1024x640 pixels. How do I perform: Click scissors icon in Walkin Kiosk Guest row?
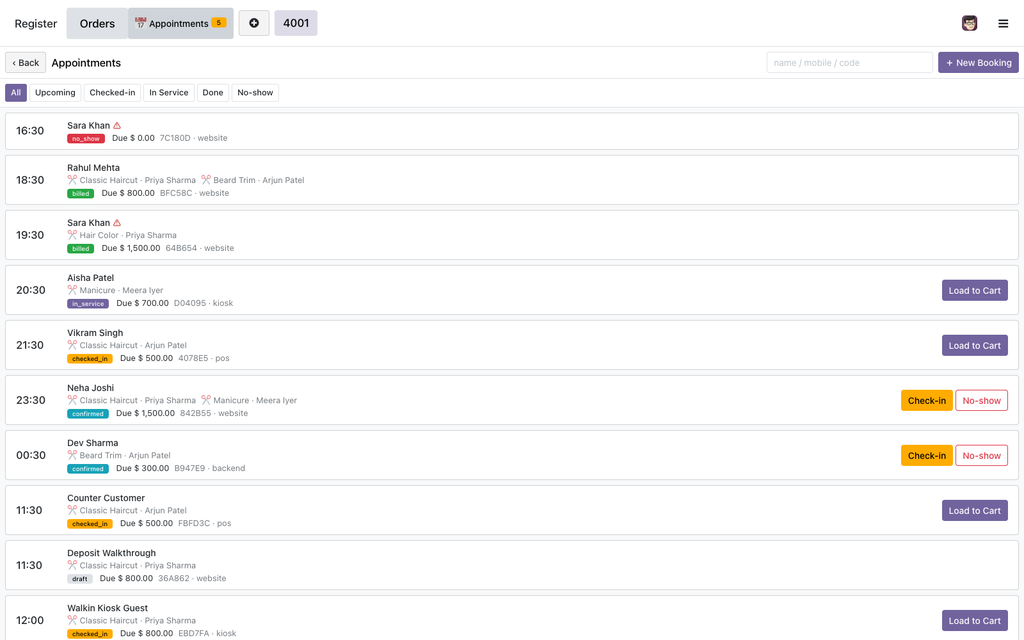(x=72, y=620)
